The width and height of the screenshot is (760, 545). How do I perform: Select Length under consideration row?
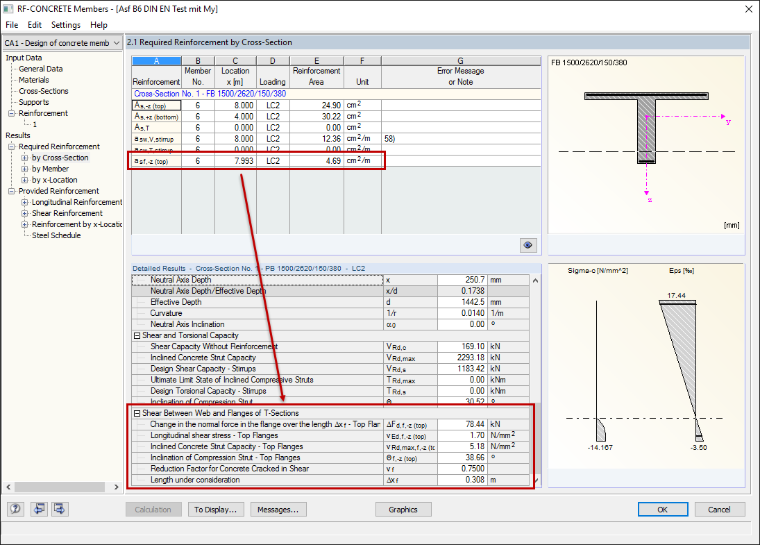(x=331, y=480)
